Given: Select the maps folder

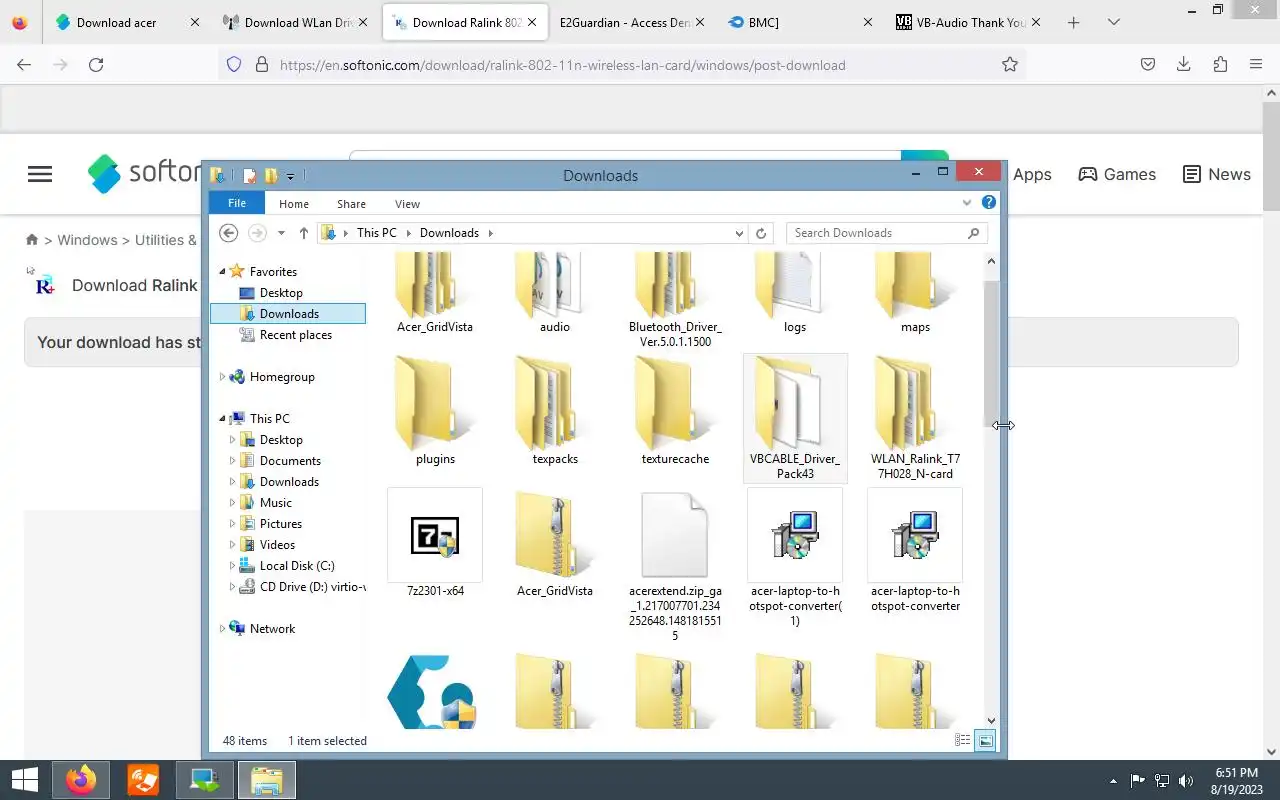Looking at the screenshot, I should 915,295.
